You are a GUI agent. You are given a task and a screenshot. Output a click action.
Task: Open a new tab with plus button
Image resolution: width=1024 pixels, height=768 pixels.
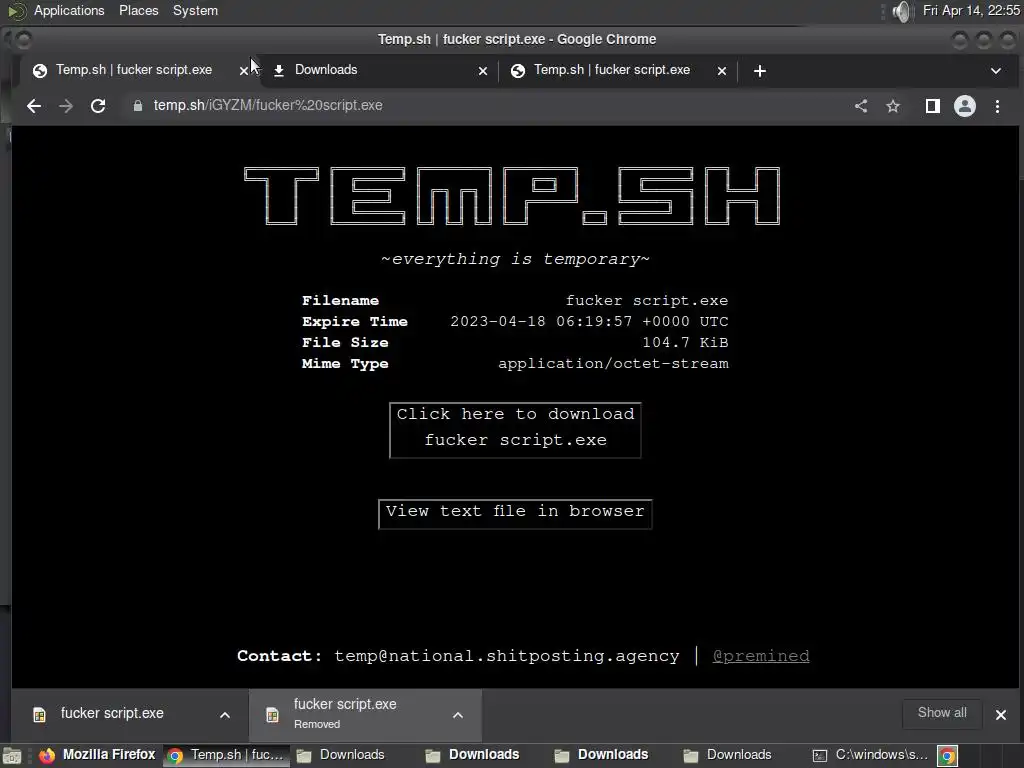(x=760, y=71)
